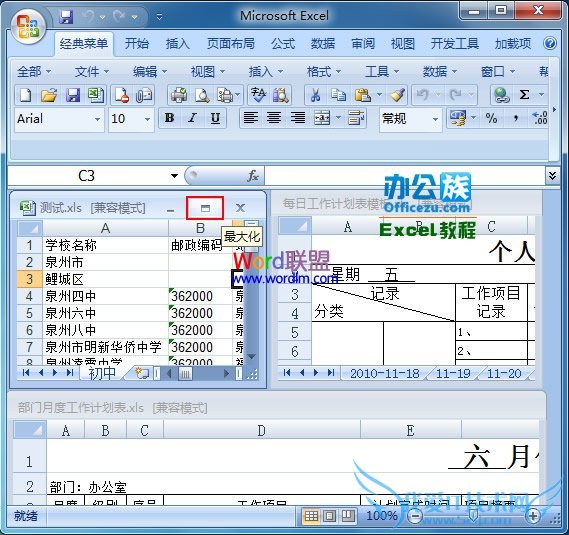
Task: Toggle italic formatting
Action: tap(192, 118)
